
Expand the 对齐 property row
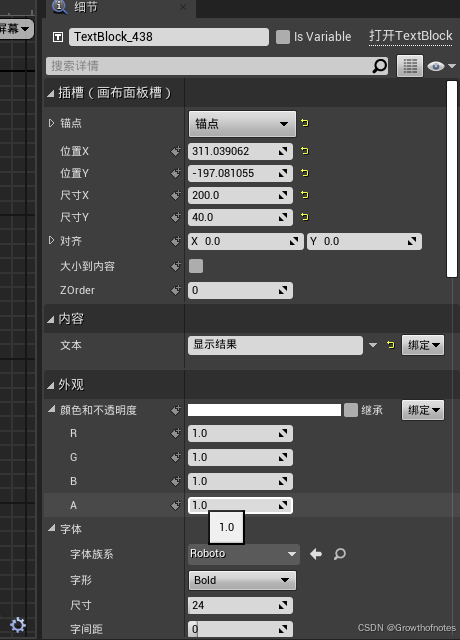[x=51, y=240]
